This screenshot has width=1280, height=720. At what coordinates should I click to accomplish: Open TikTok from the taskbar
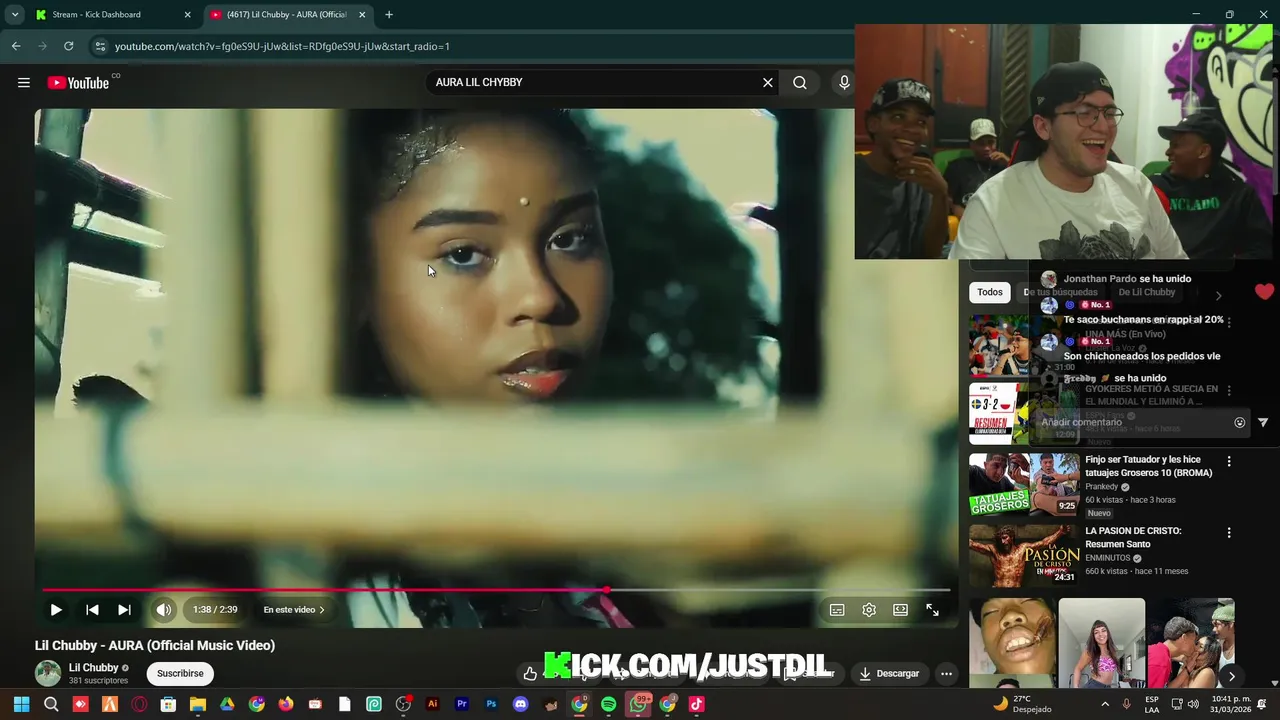[x=697, y=704]
